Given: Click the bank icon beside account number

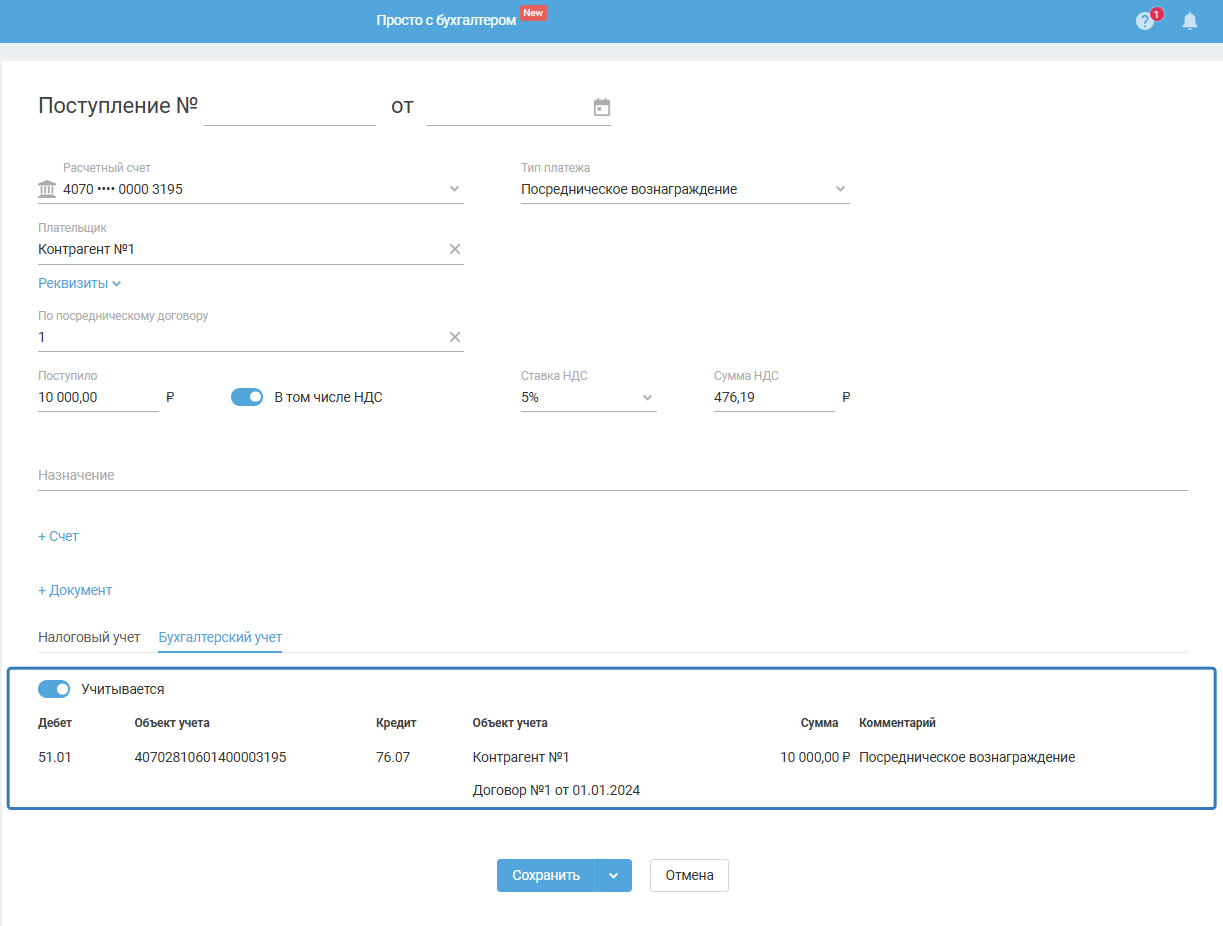Looking at the screenshot, I should tap(47, 189).
